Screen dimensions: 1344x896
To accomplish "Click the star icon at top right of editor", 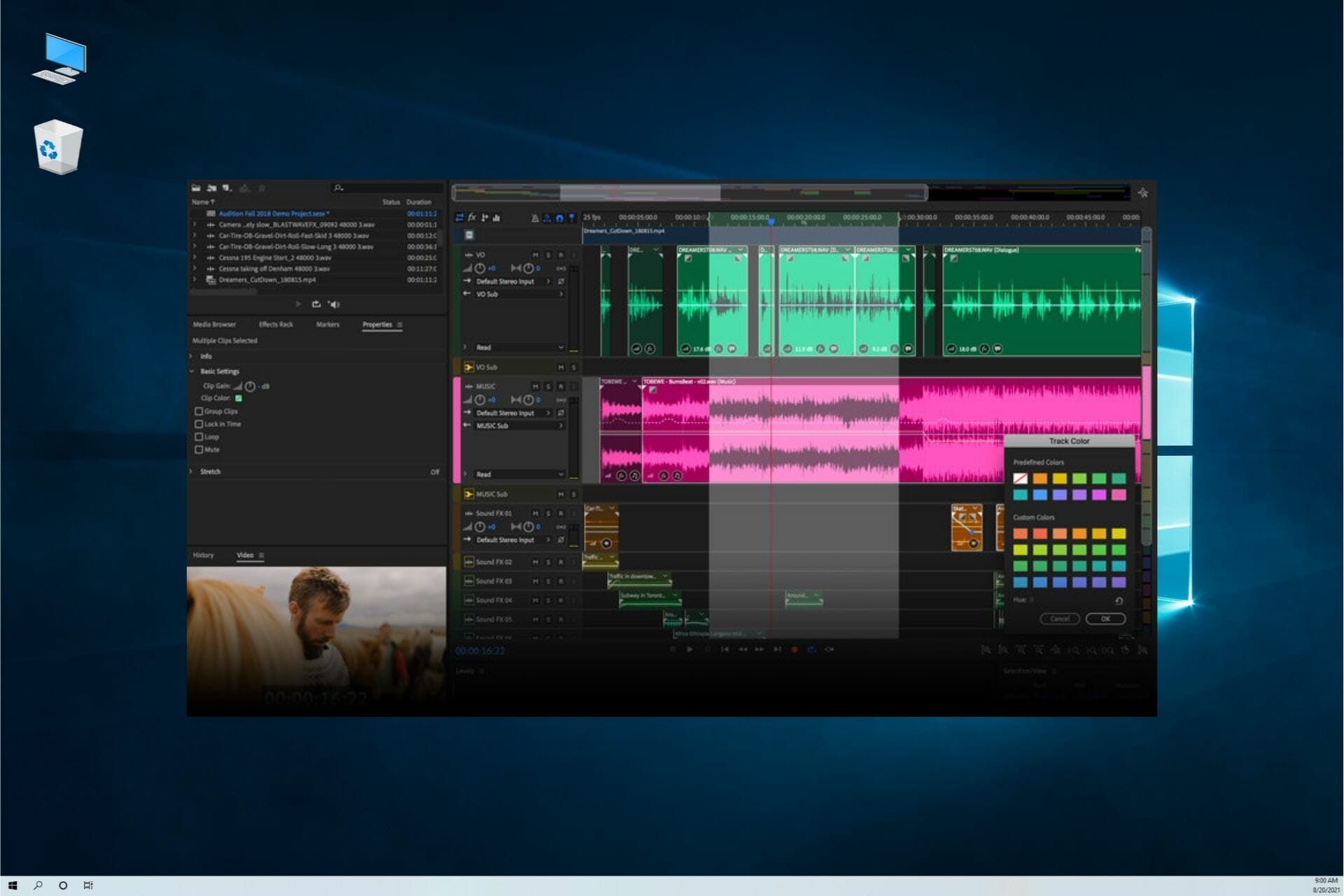I will coord(1142,192).
